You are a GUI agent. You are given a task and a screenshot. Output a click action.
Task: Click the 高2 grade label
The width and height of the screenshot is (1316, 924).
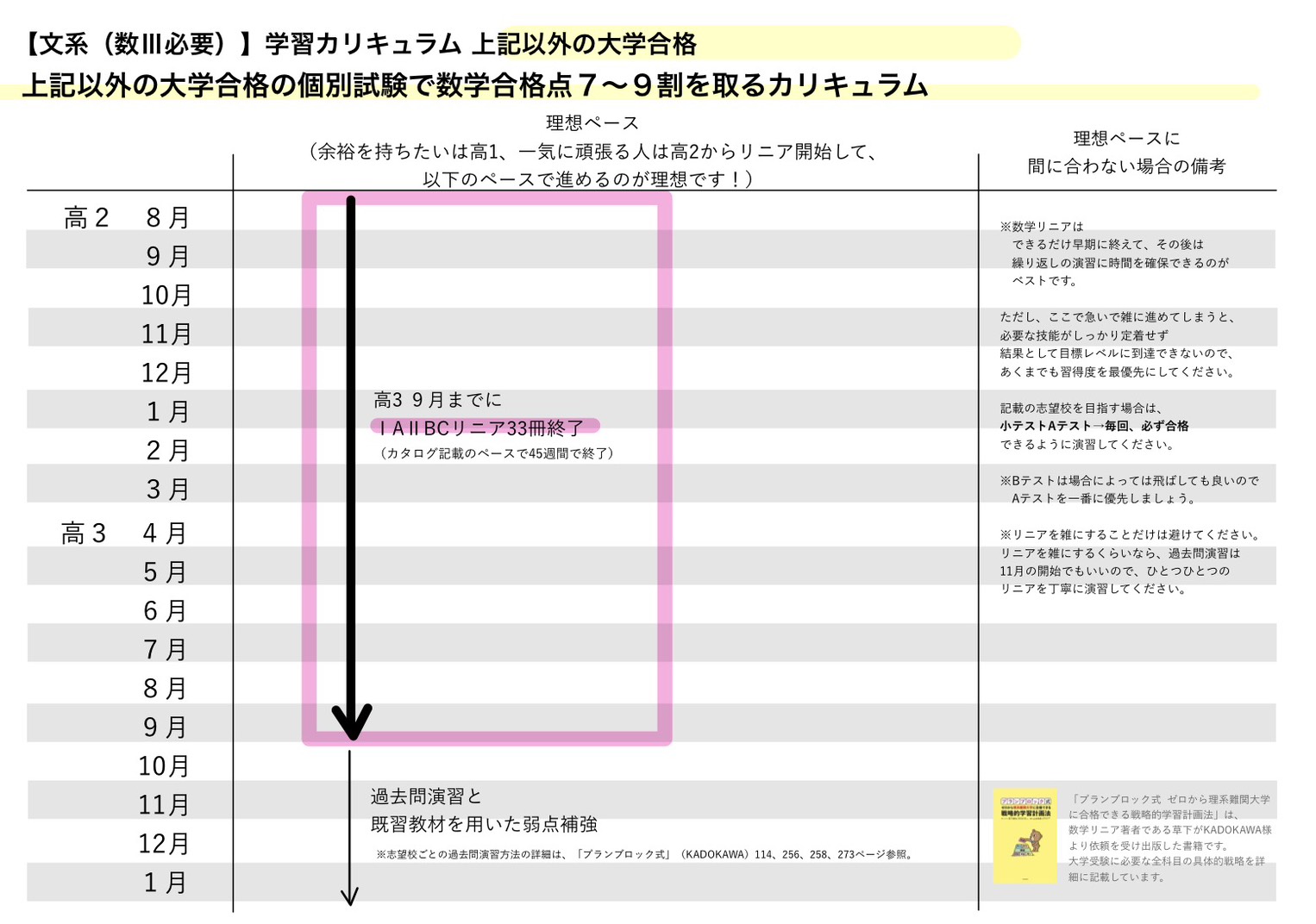[86, 218]
